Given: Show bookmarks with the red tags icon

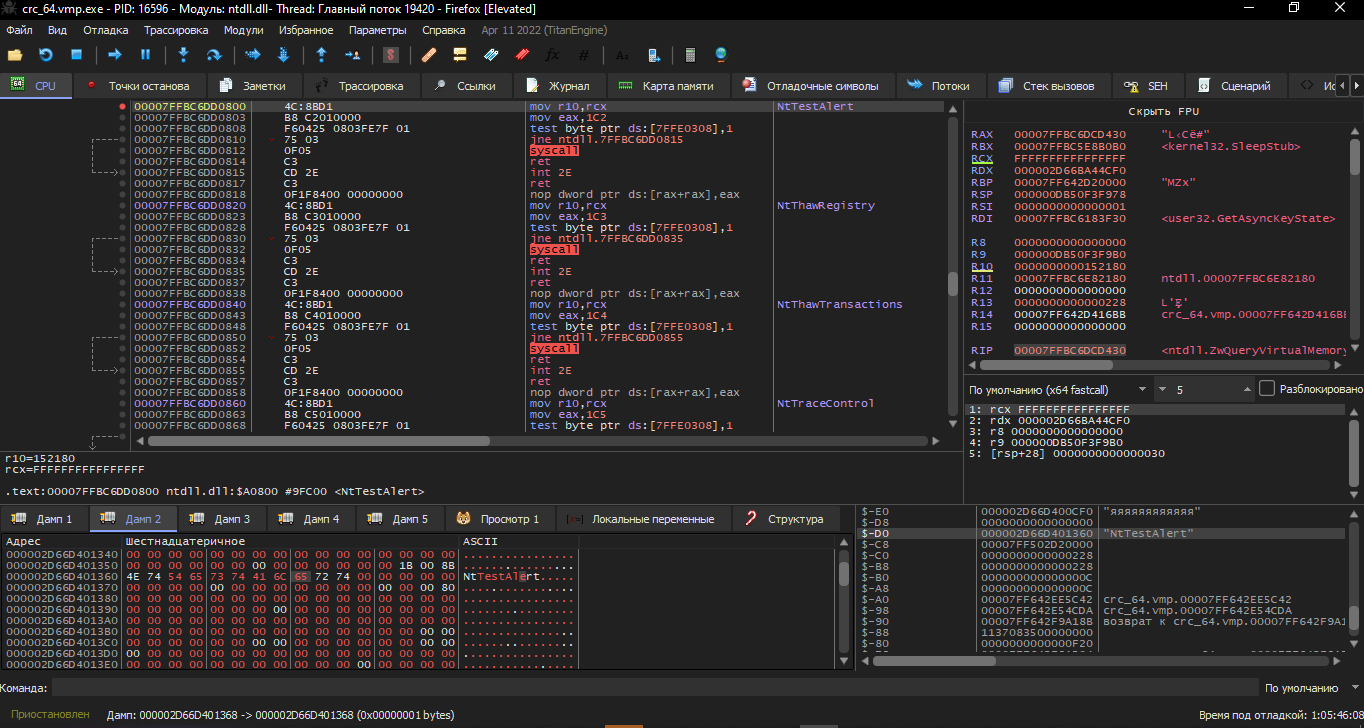Looking at the screenshot, I should (x=522, y=55).
